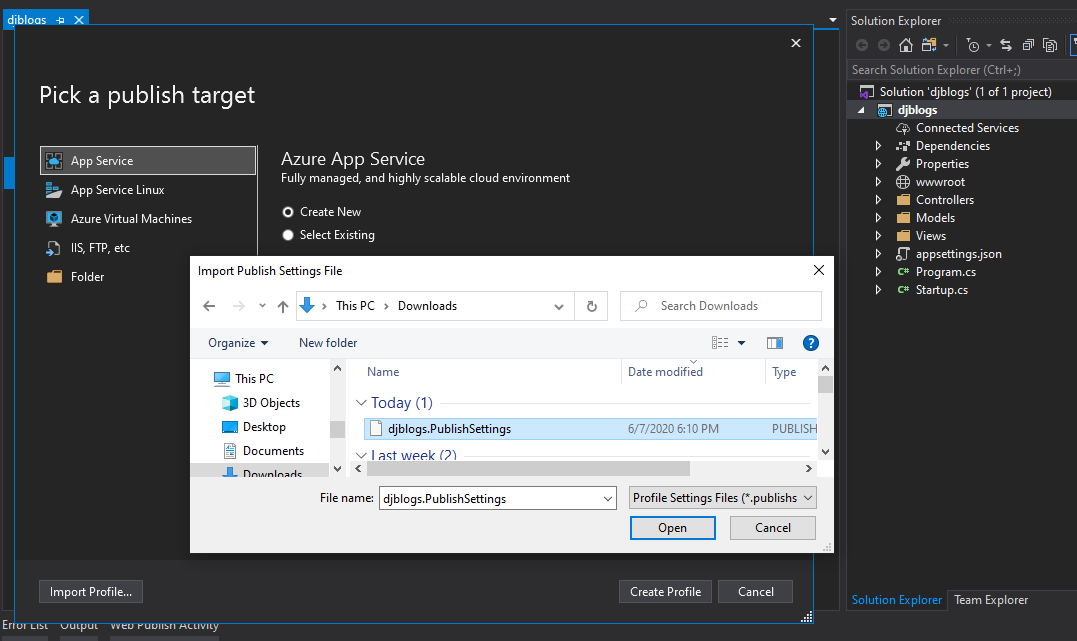Click the Create Profile button
Viewport: 1077px width, 641px height.
tap(665, 592)
